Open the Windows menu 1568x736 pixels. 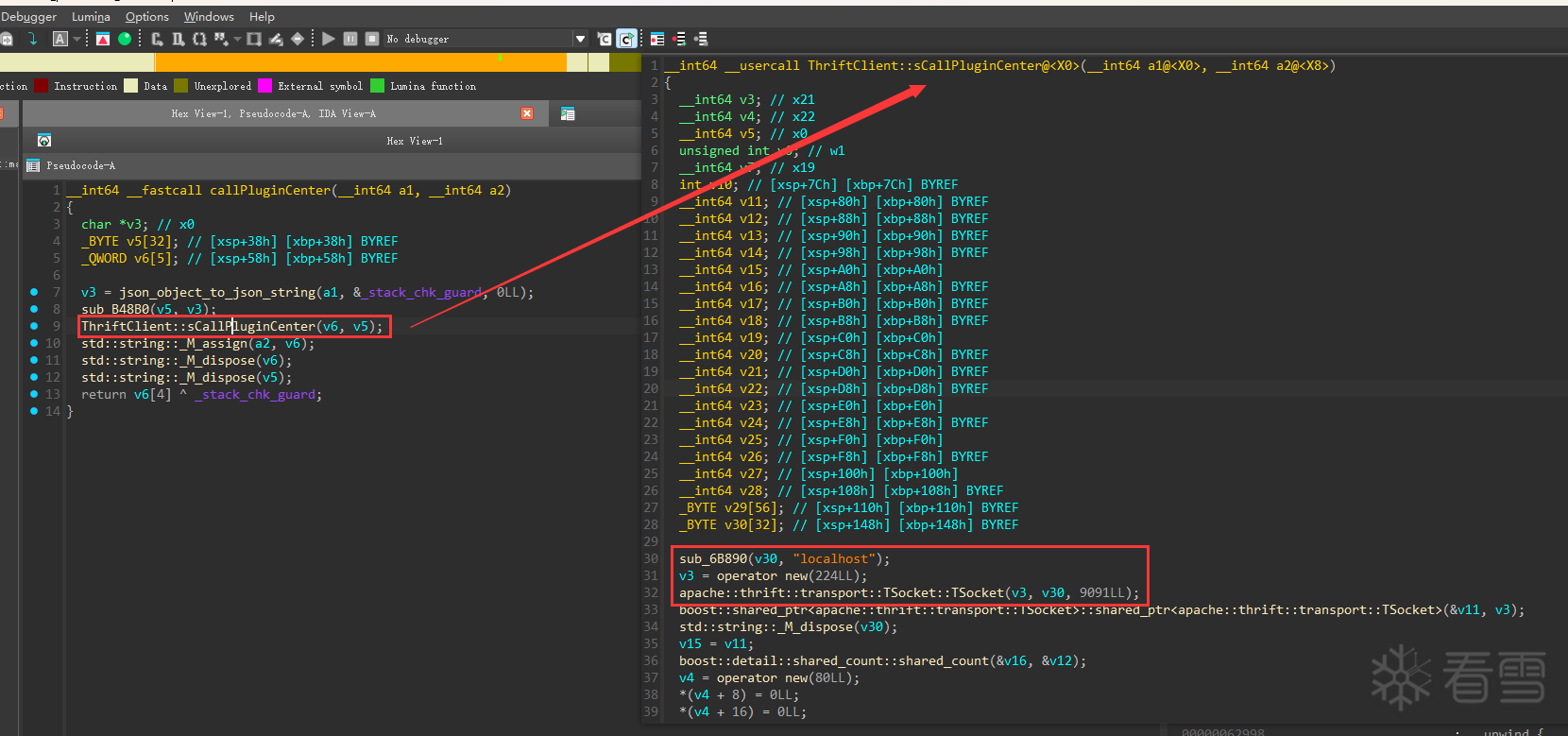click(x=209, y=17)
